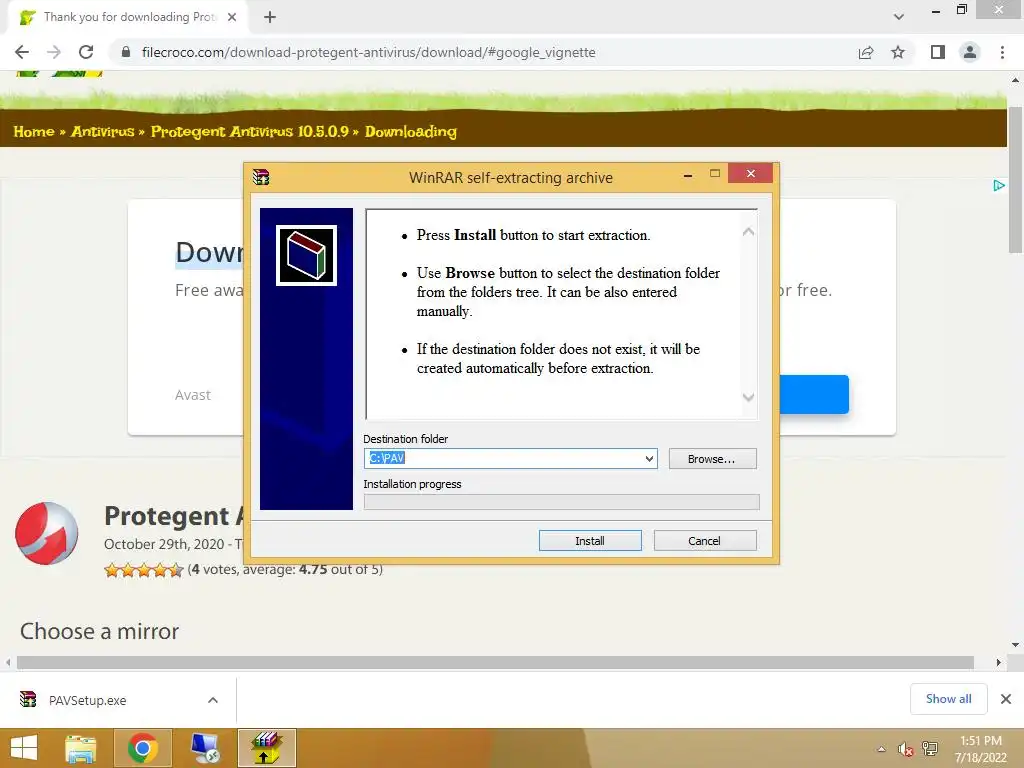Open the clock showing 1:51 PM

[980, 748]
